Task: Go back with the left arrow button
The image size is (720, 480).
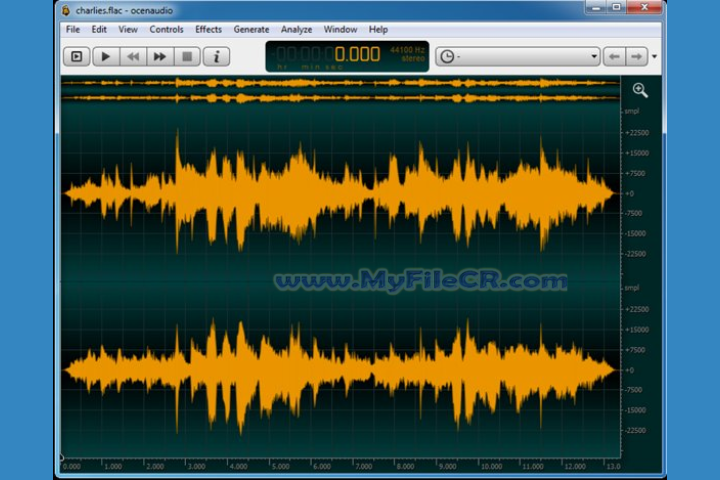Action: click(614, 56)
